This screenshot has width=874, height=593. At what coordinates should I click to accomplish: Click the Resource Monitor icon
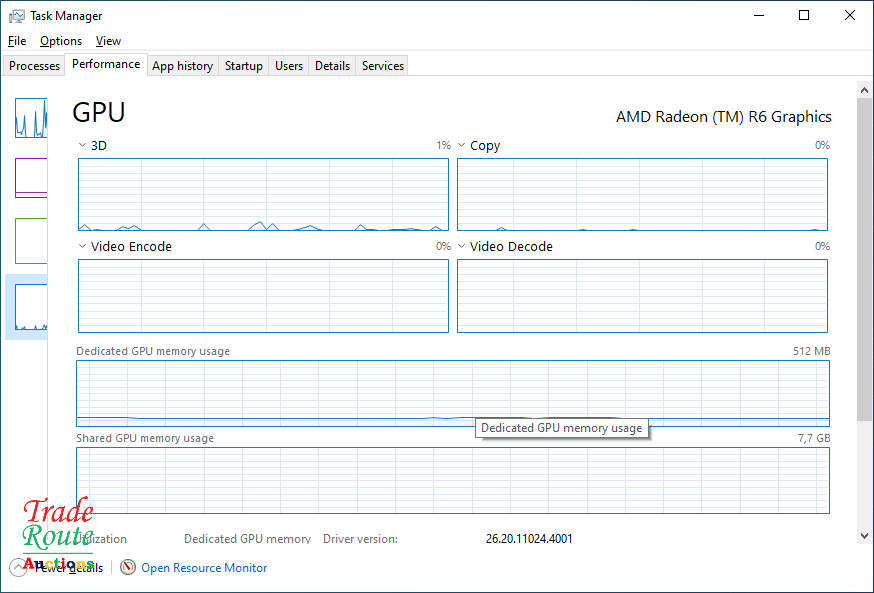coord(128,567)
